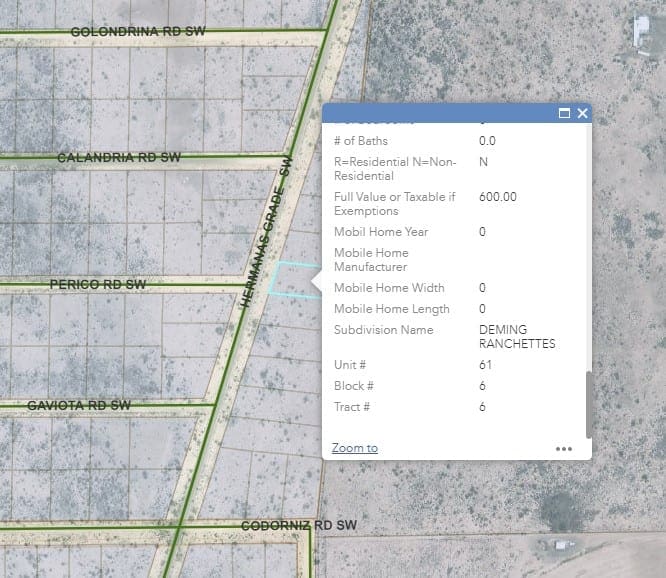Click the Block # label
Image resolution: width=666 pixels, height=578 pixels.
pyautogui.click(x=353, y=386)
